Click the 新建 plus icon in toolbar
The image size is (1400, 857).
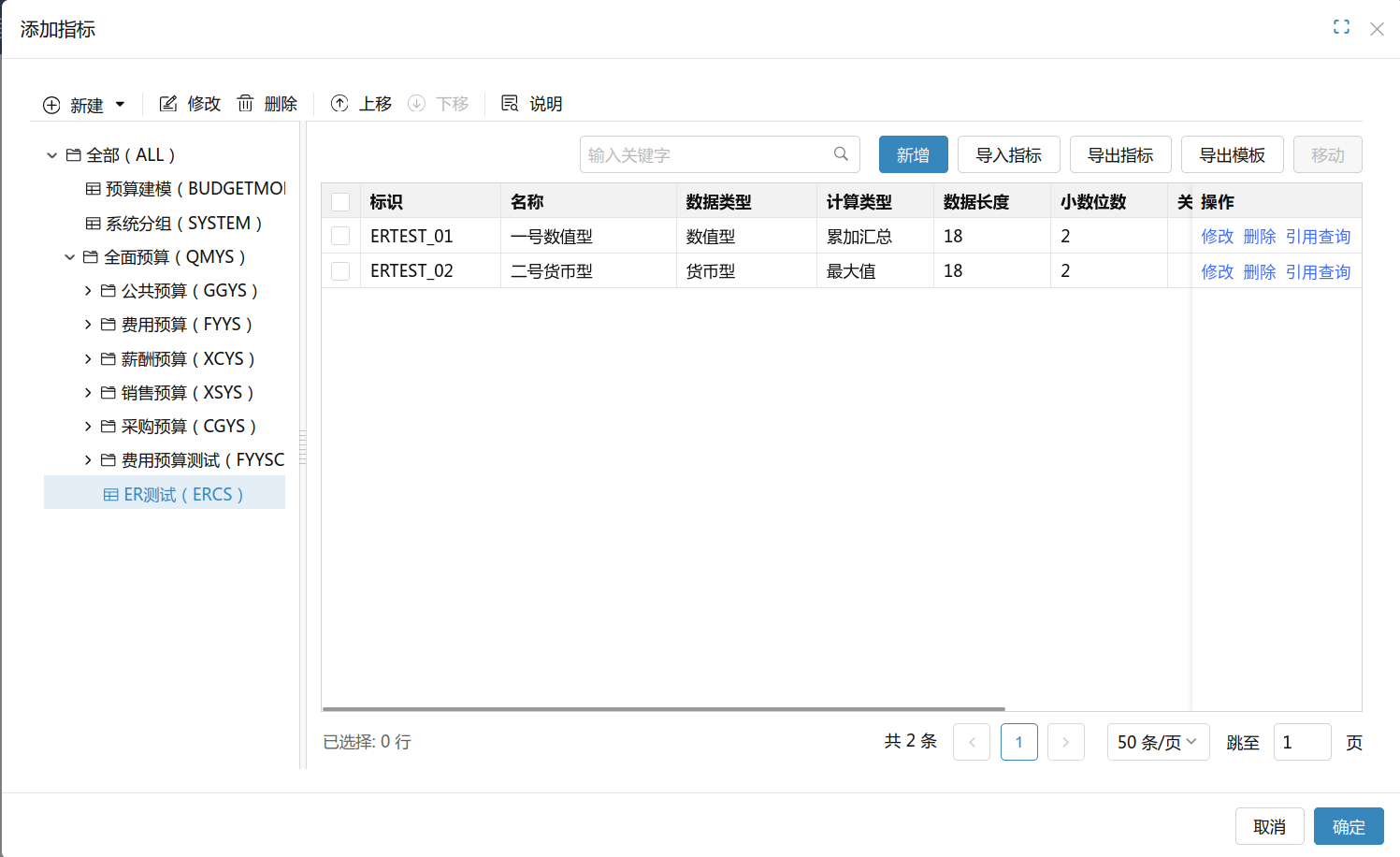(51, 105)
